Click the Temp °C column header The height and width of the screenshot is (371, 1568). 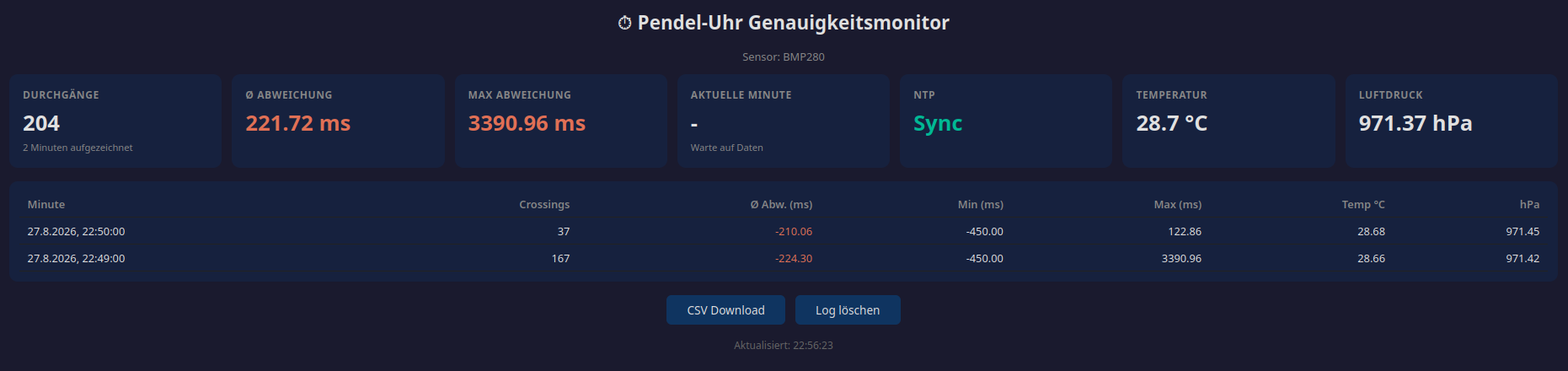[x=1363, y=204]
